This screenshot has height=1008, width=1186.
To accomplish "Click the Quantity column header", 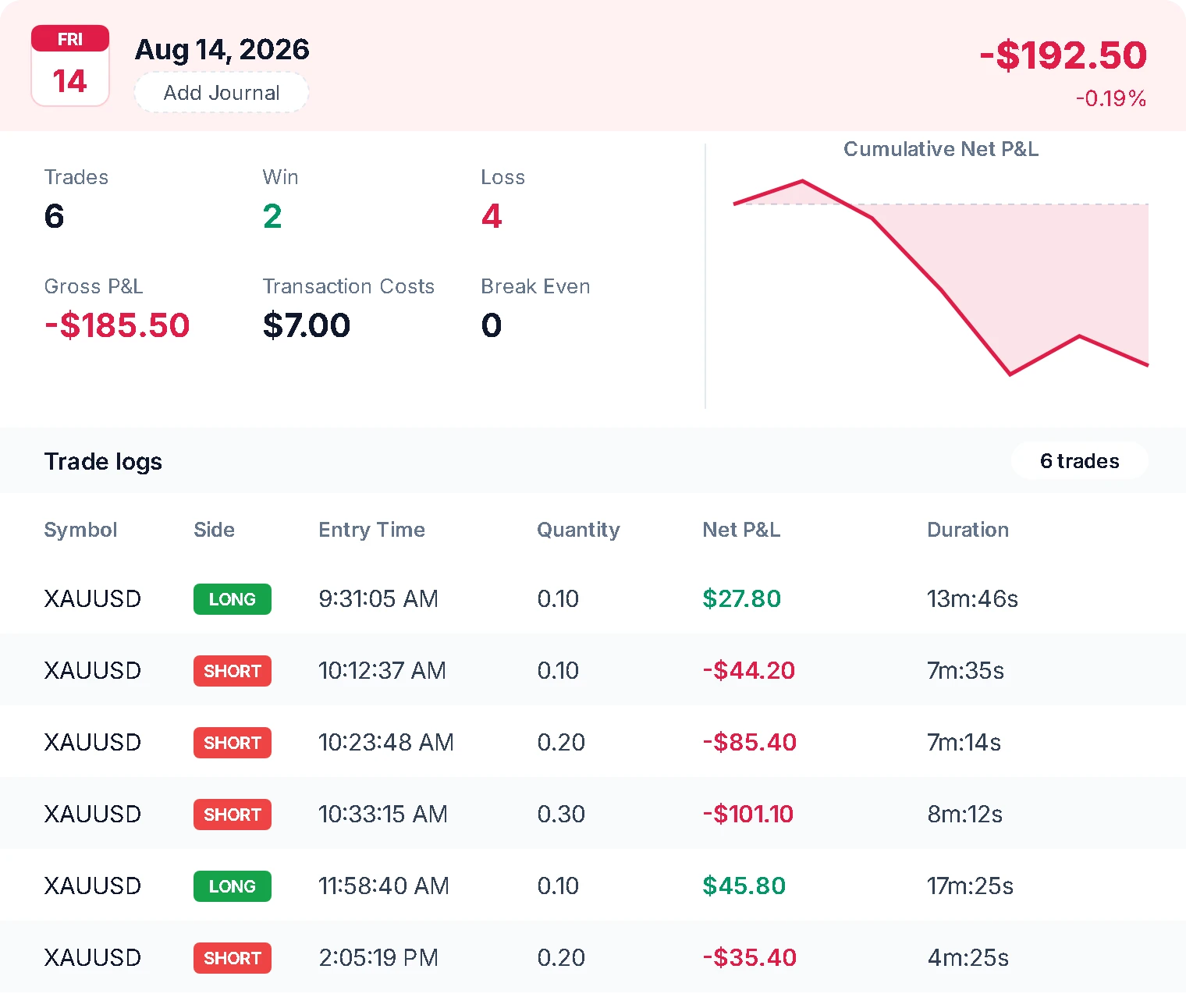I will 578,530.
